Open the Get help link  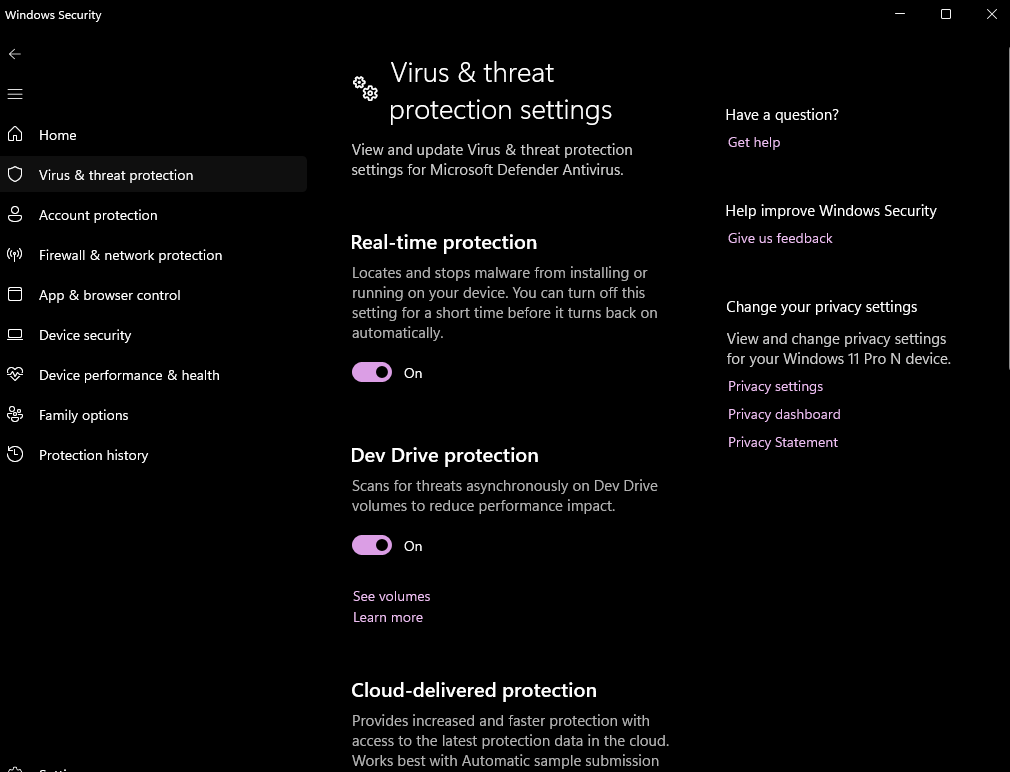[753, 142]
